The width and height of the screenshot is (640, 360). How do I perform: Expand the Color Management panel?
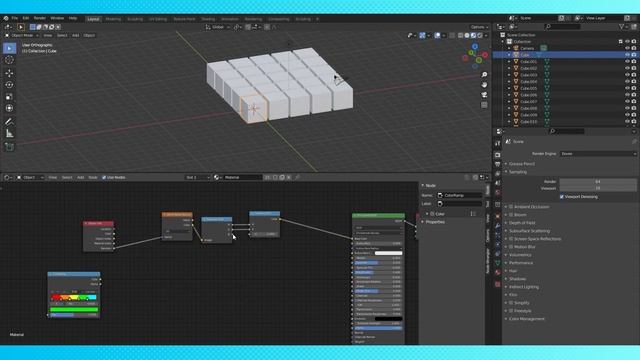click(527, 319)
